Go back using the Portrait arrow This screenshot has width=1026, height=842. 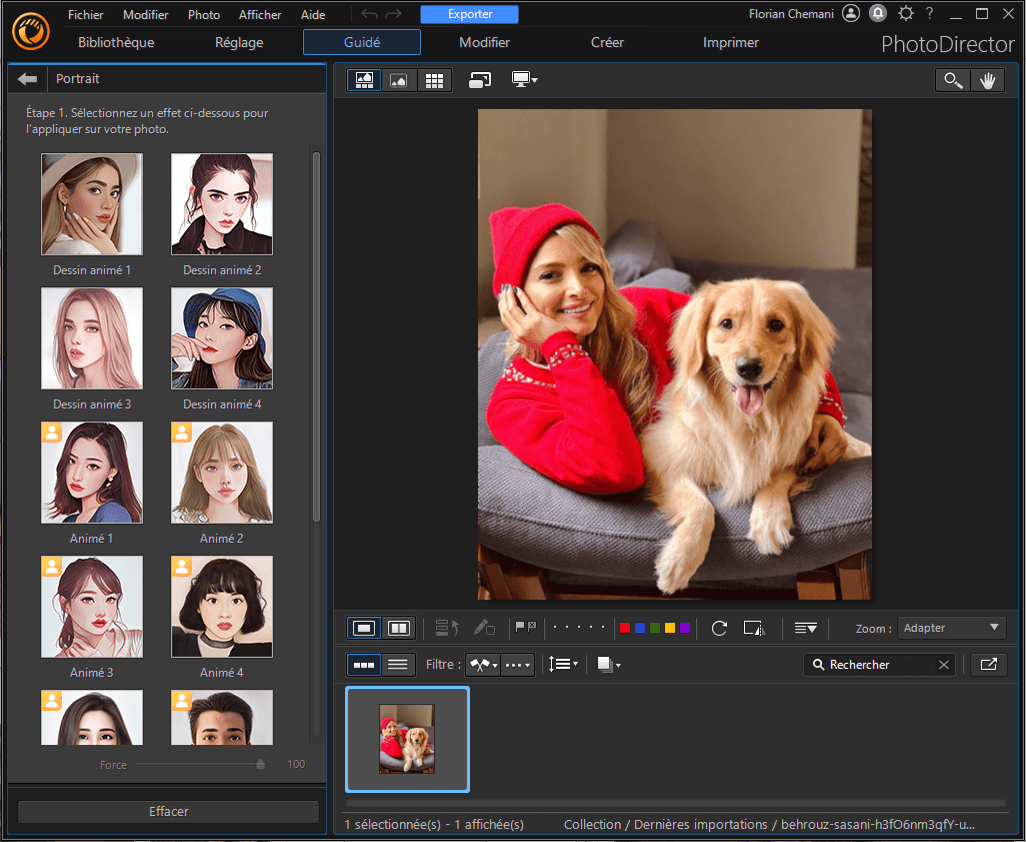coord(27,79)
